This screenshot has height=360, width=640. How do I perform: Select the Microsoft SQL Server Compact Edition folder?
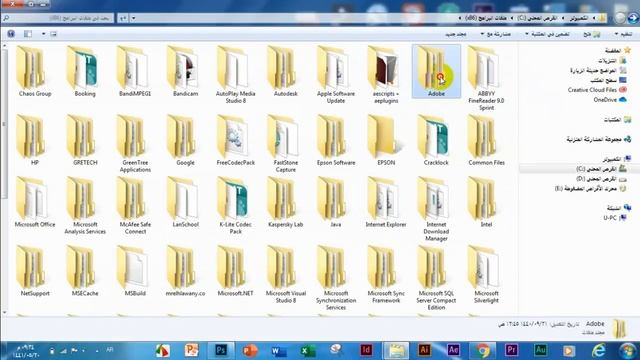tap(436, 278)
